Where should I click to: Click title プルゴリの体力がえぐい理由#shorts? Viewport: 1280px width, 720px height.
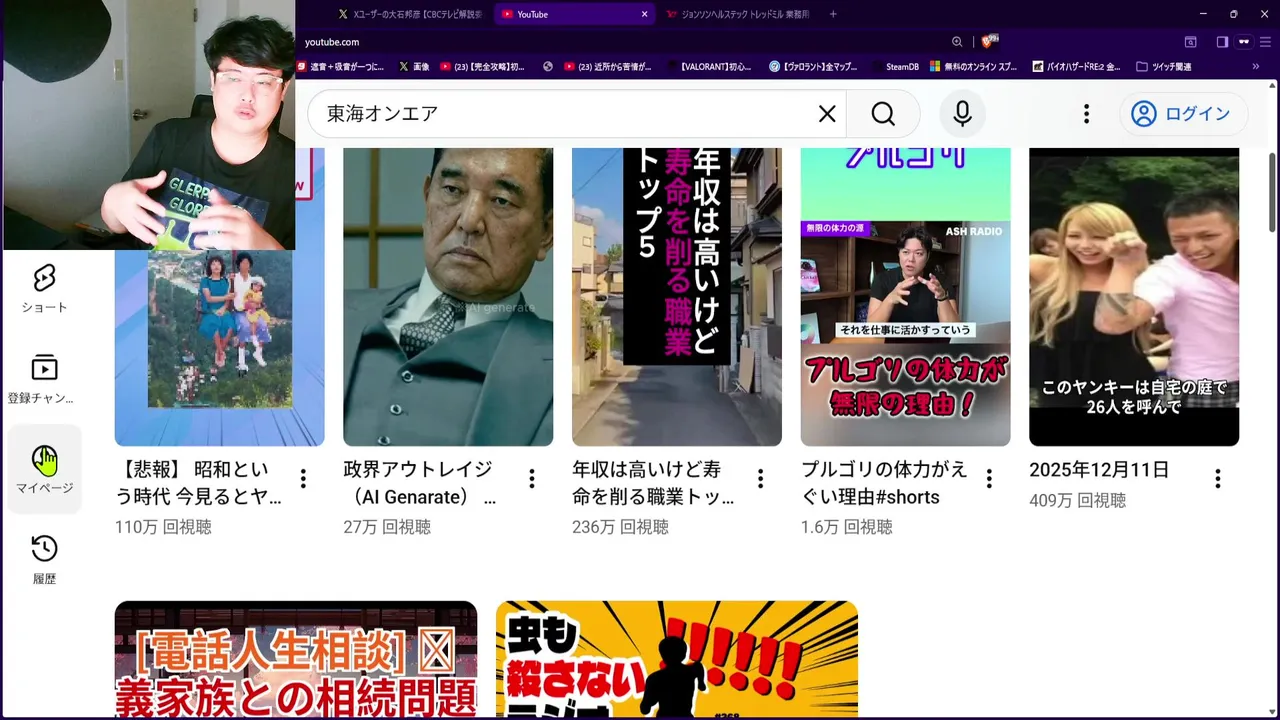(885, 483)
